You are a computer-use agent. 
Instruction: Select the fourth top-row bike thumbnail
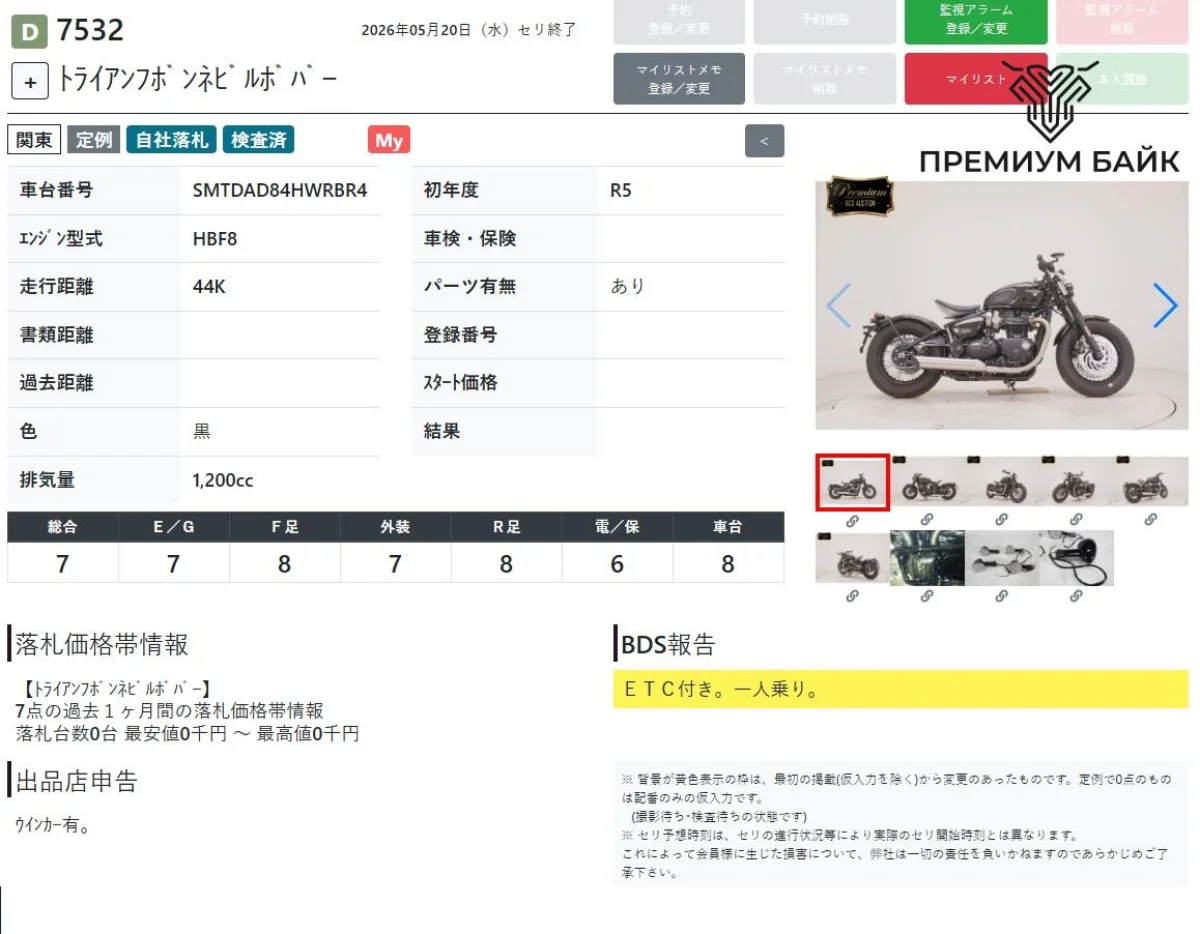click(x=1076, y=482)
